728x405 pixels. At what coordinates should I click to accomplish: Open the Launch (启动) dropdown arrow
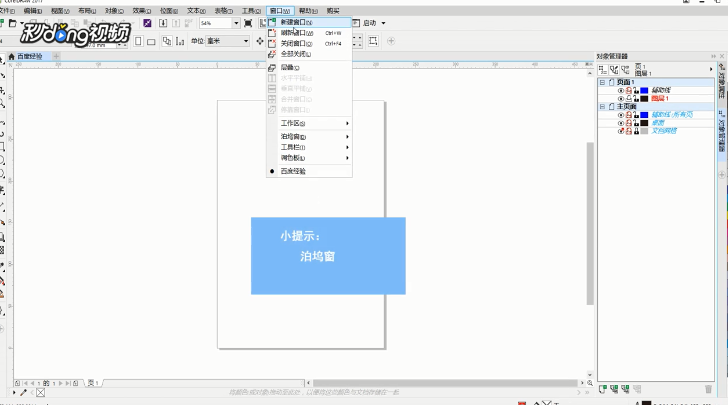pos(383,23)
